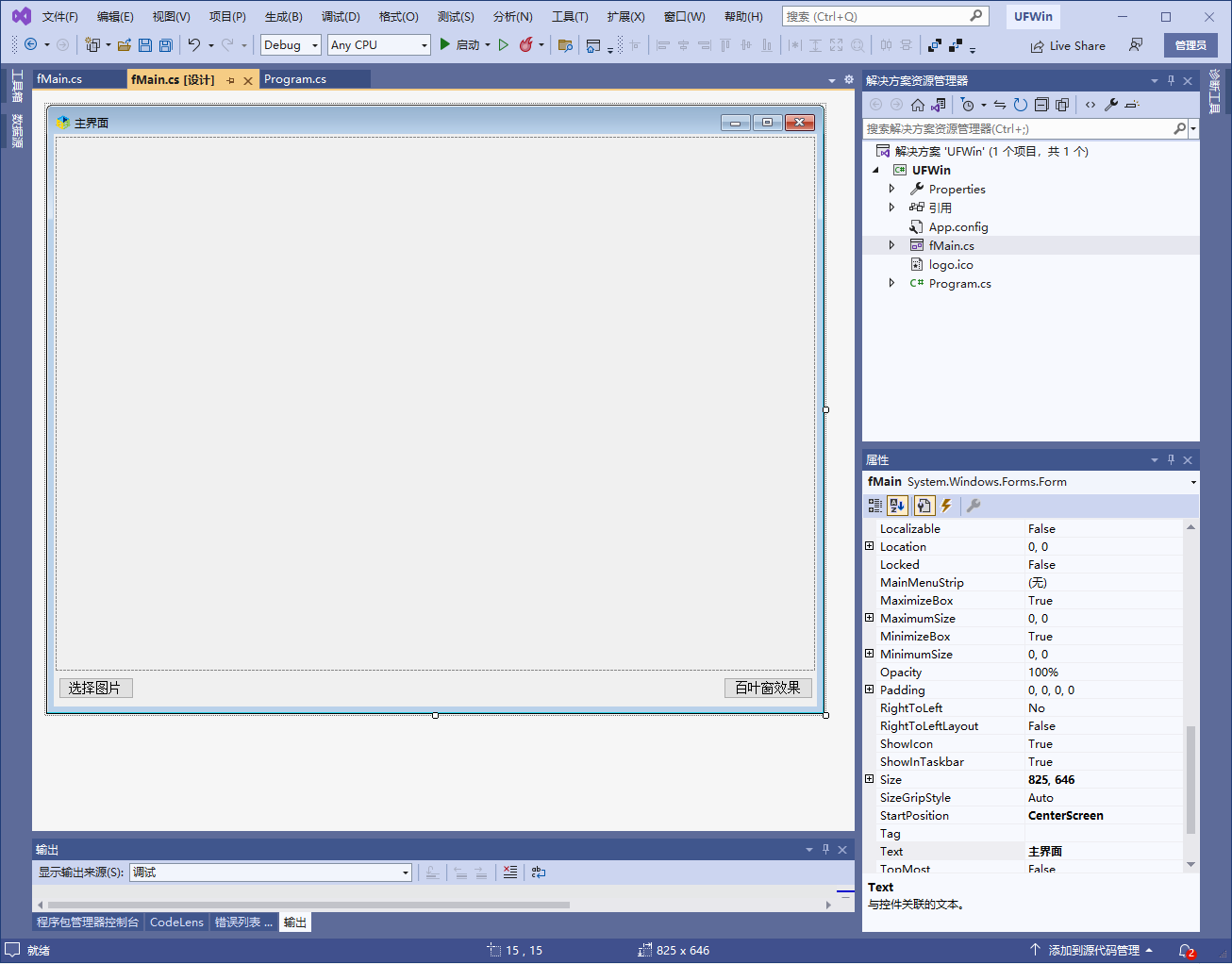Click the Save All toolbar icon

click(x=165, y=45)
